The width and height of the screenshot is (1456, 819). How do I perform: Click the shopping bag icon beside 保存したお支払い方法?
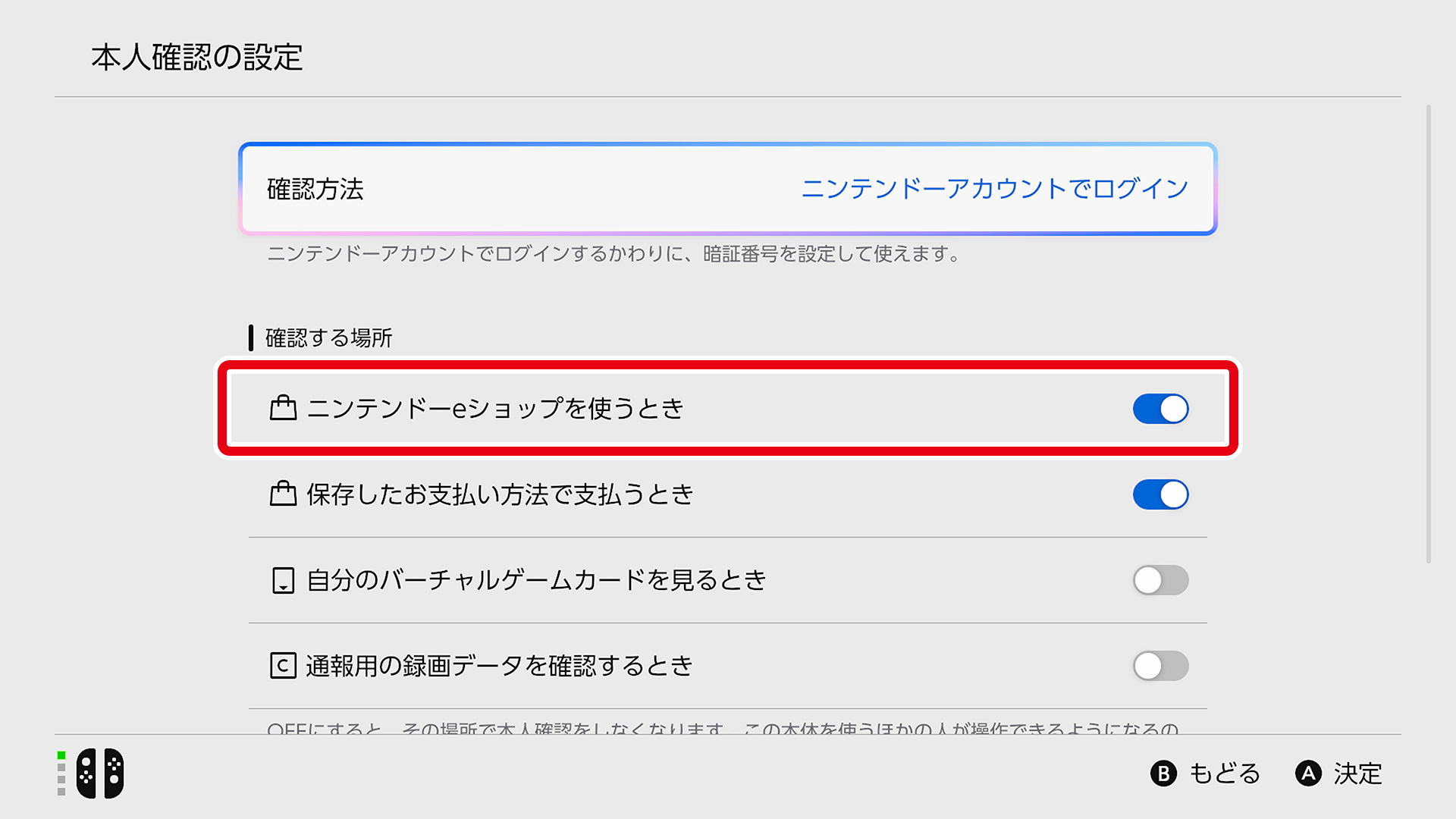[x=283, y=494]
